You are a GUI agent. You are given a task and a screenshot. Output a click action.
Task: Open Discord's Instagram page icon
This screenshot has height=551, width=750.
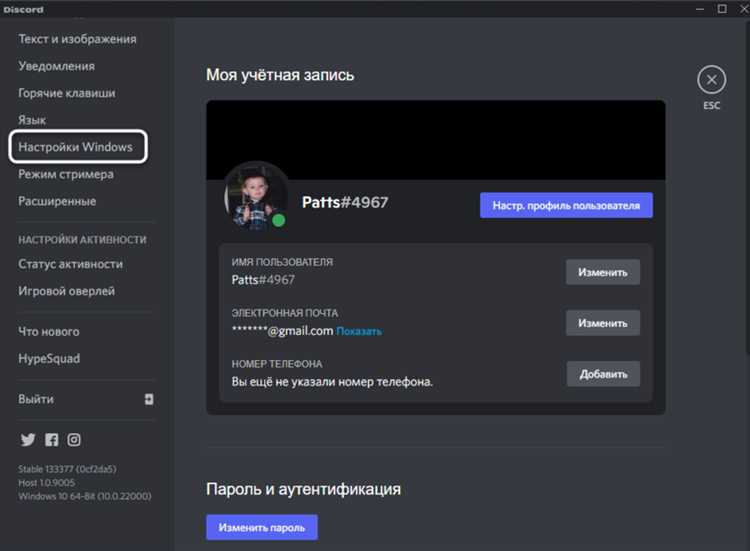point(74,440)
